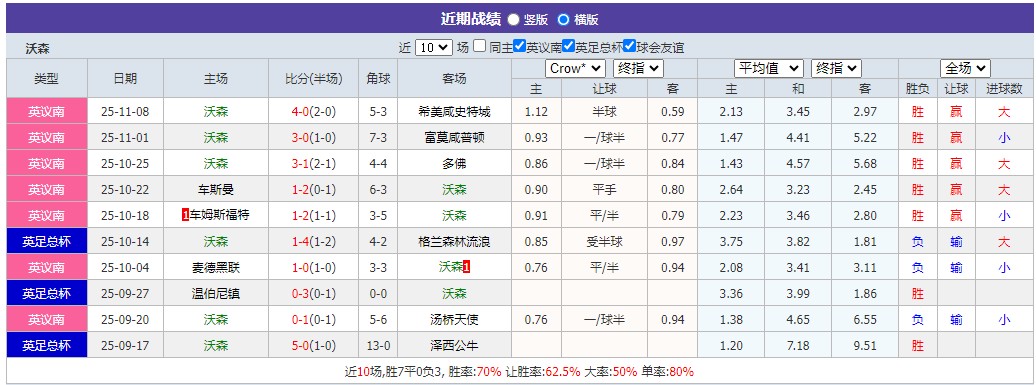This screenshot has width=1036, height=385.
Task: Open the 平均值 dropdown
Action: click(x=769, y=68)
